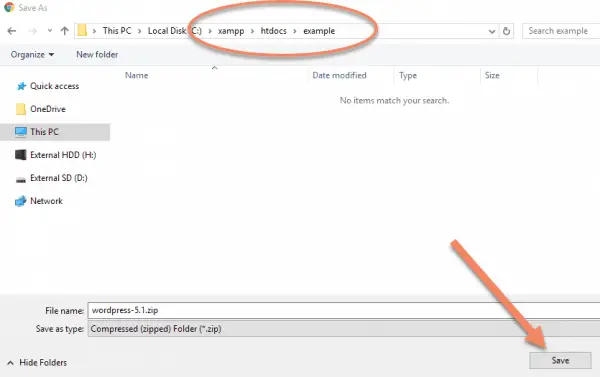
Task: Expand chevron between xampp and htdocs
Action: click(253, 31)
